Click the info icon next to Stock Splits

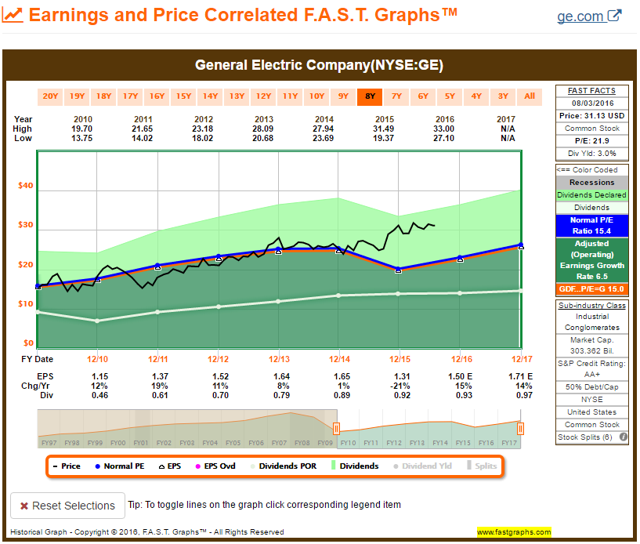[623, 437]
